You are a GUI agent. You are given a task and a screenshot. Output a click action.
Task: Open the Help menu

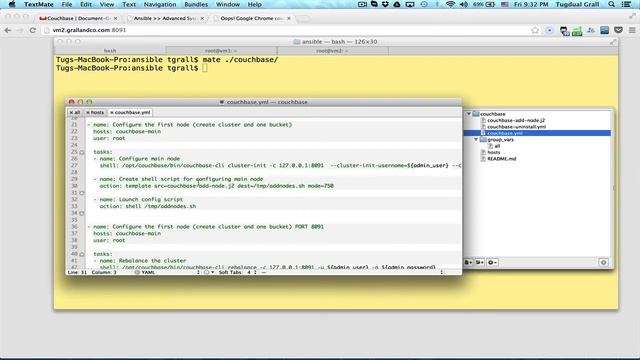tap(254, 4)
